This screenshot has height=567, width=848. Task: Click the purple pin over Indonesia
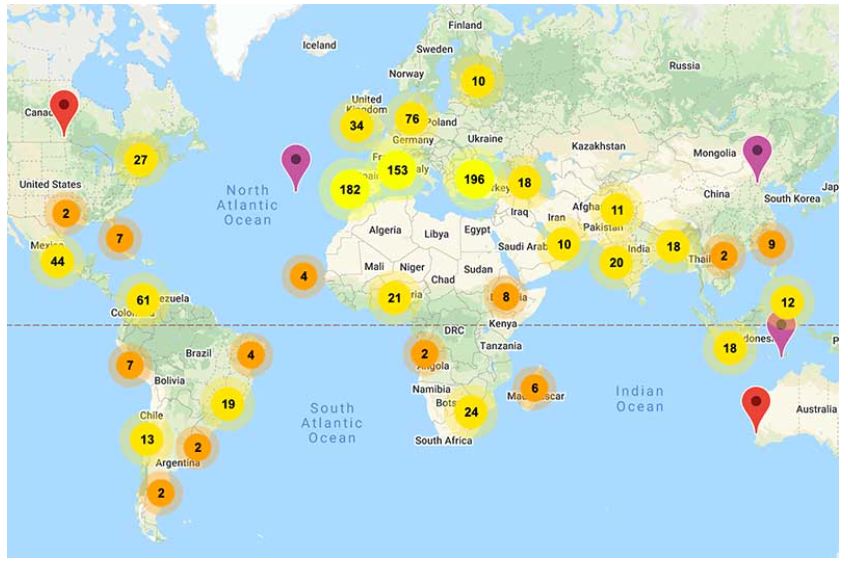click(x=781, y=329)
